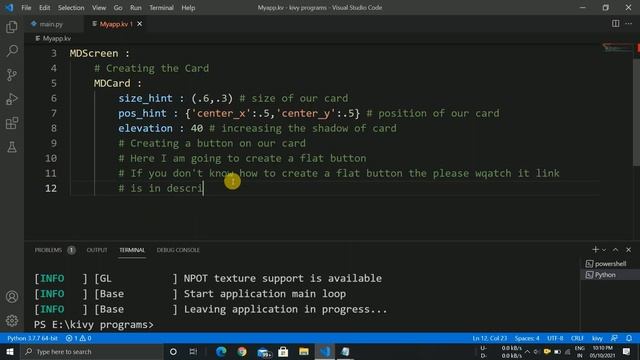Click the Windows taskbar search box
Image resolution: width=640 pixels, height=360 pixels.
click(91, 351)
